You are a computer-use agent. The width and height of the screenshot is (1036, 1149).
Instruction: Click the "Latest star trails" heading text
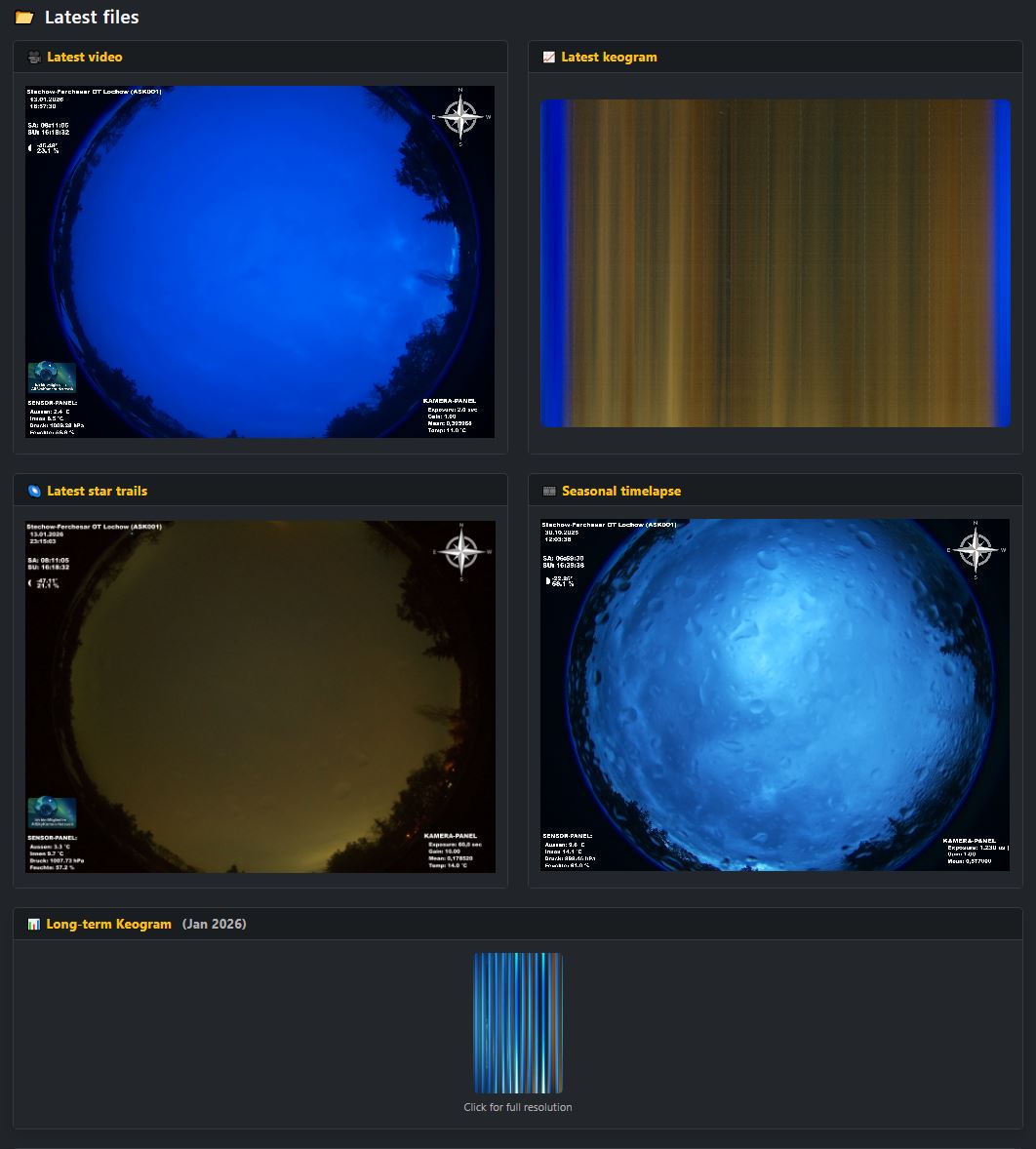[x=98, y=491]
